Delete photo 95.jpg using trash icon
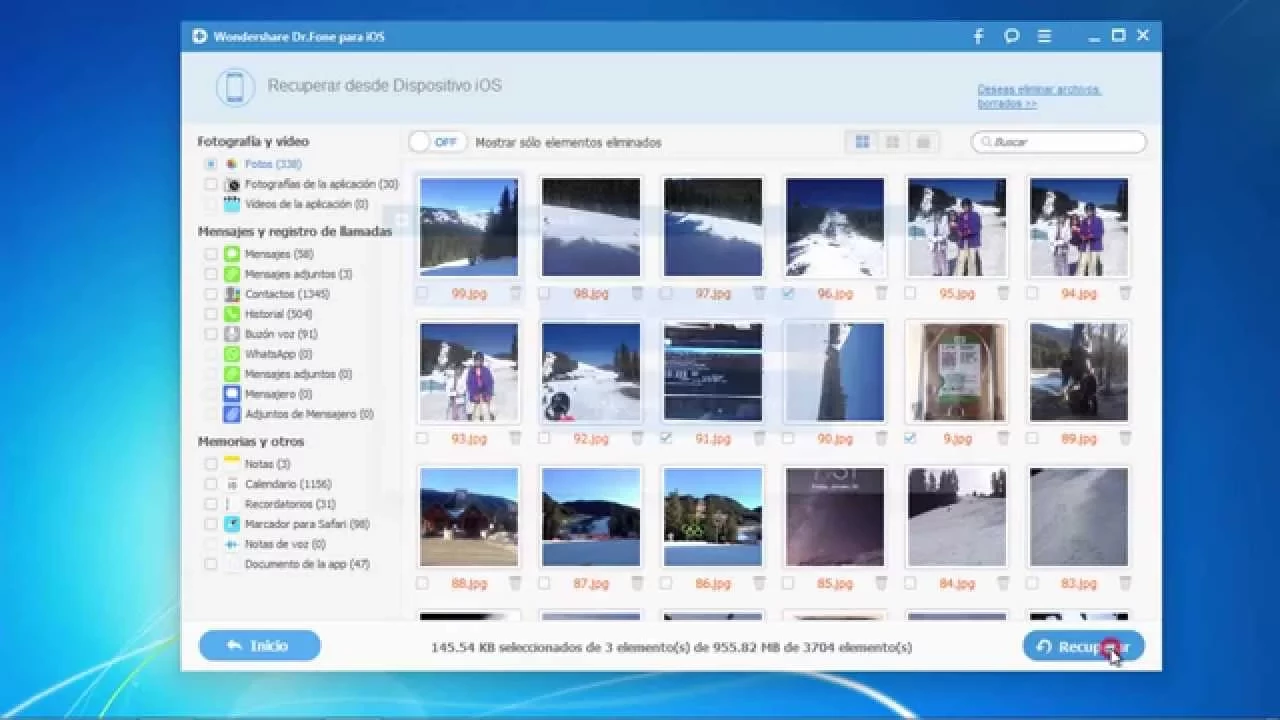 [x=1004, y=293]
